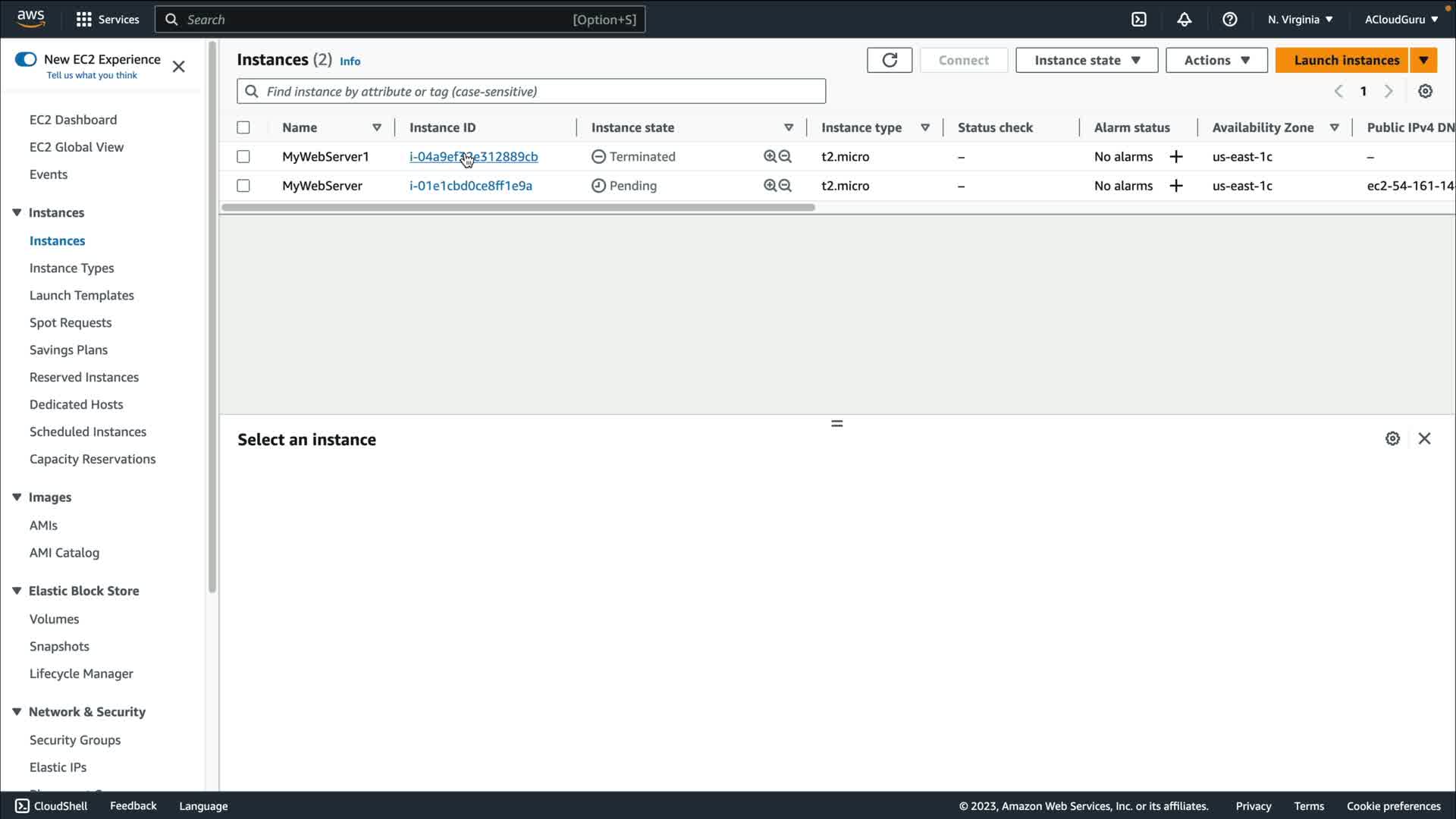Go to Launch Templates in the sidebar
Viewport: 1456px width, 819px height.
coord(82,296)
